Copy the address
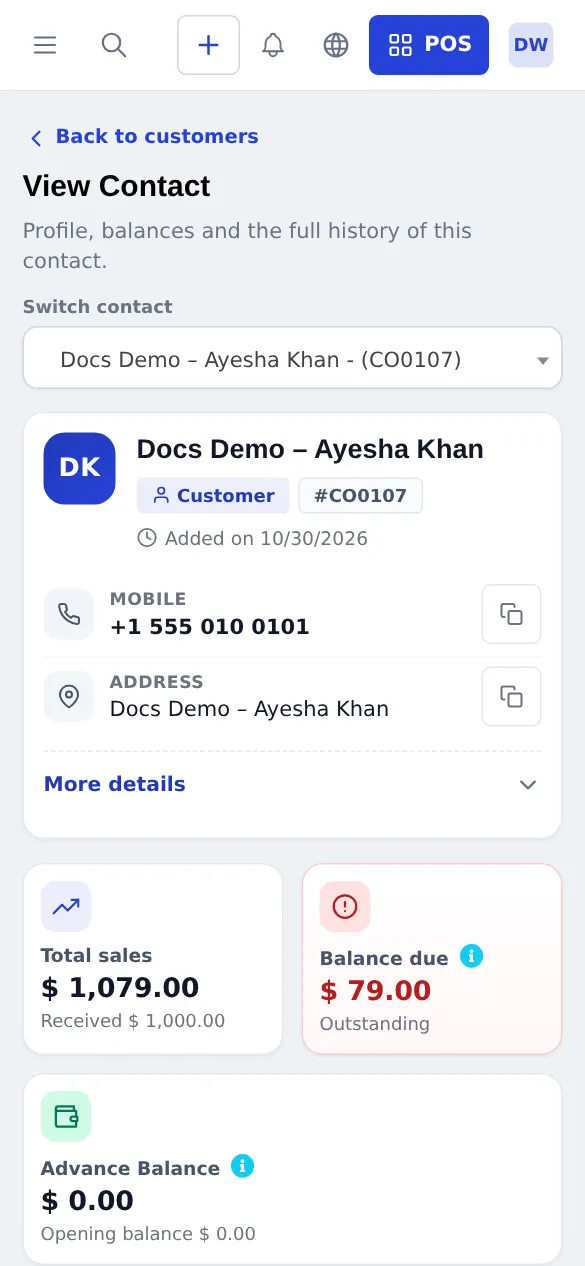Viewport: 585px width, 1266px height. [x=512, y=697]
